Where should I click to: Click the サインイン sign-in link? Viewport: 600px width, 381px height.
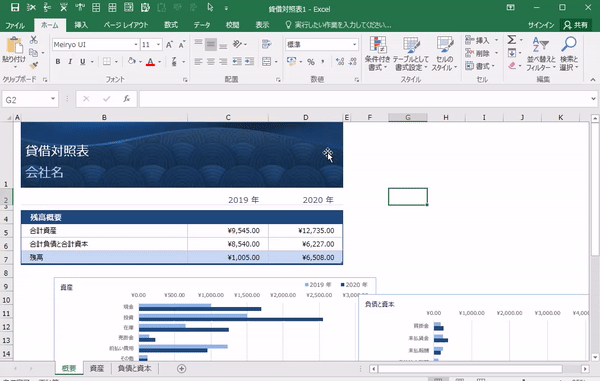coord(541,25)
